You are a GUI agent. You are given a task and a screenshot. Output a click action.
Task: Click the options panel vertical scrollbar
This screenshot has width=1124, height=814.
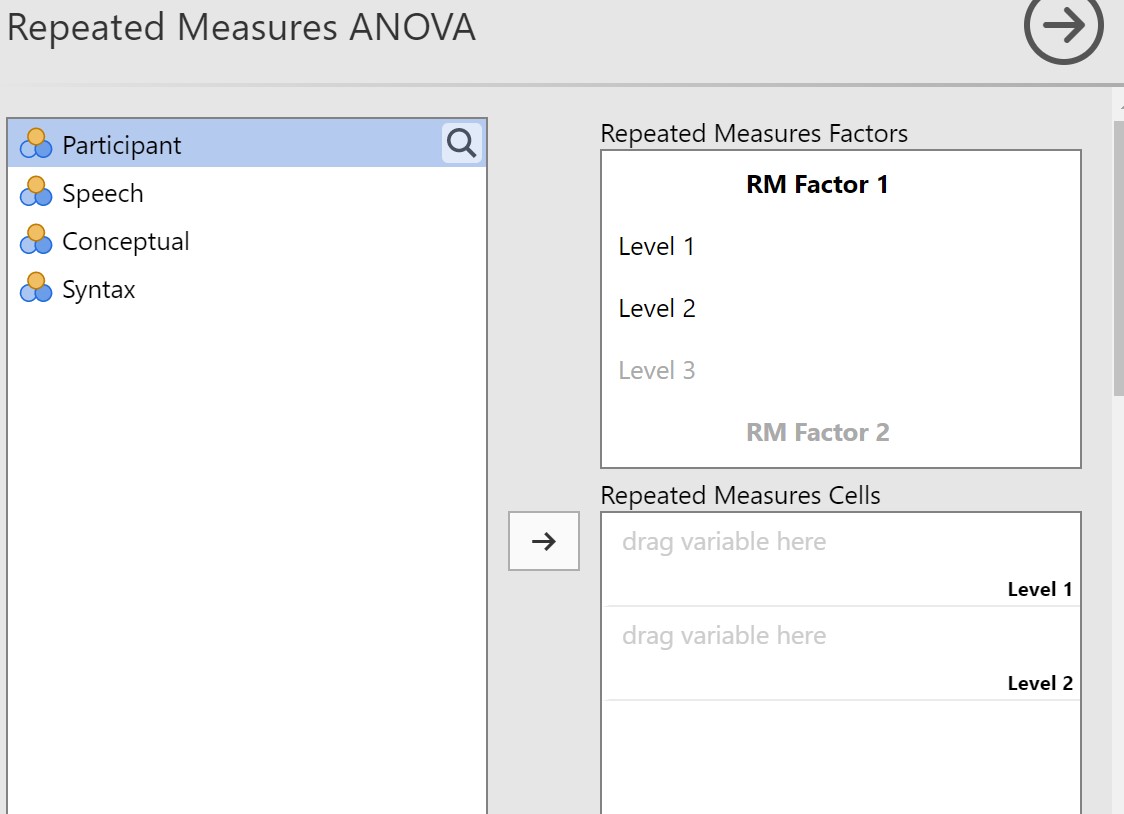[x=1118, y=258]
